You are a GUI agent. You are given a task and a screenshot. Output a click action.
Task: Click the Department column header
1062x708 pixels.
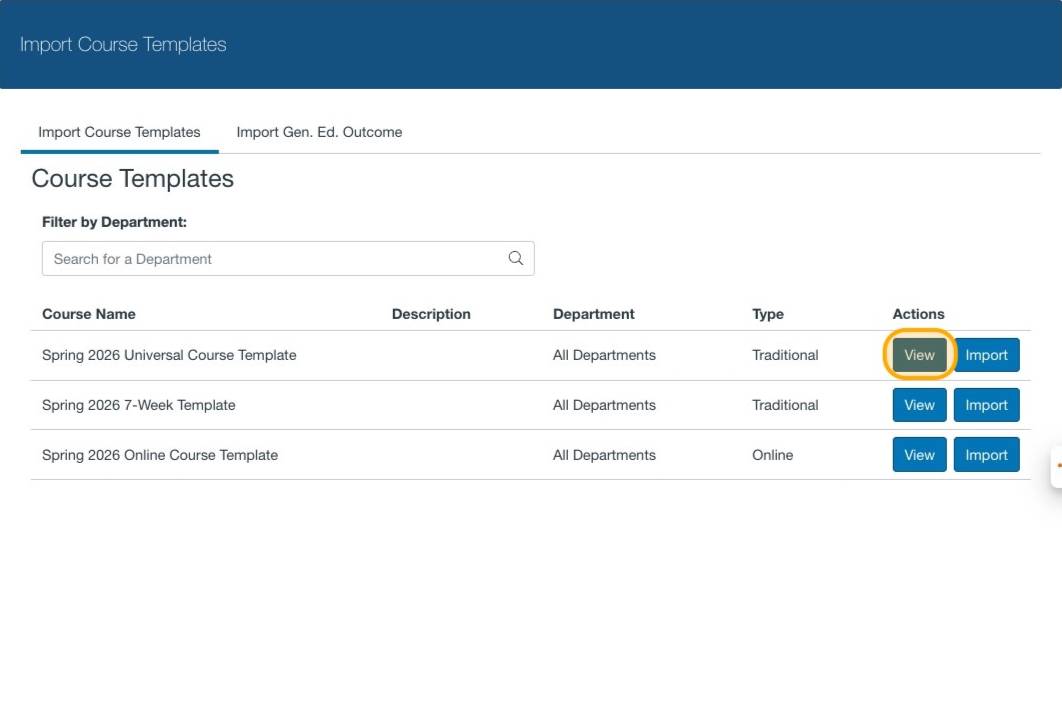pyautogui.click(x=594, y=314)
